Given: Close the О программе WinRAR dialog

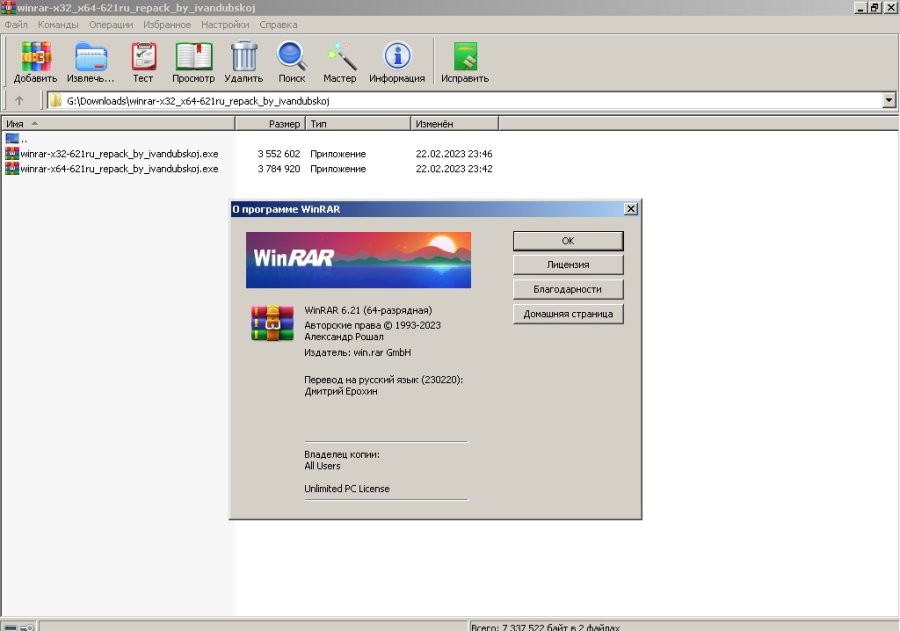Looking at the screenshot, I should (630, 209).
